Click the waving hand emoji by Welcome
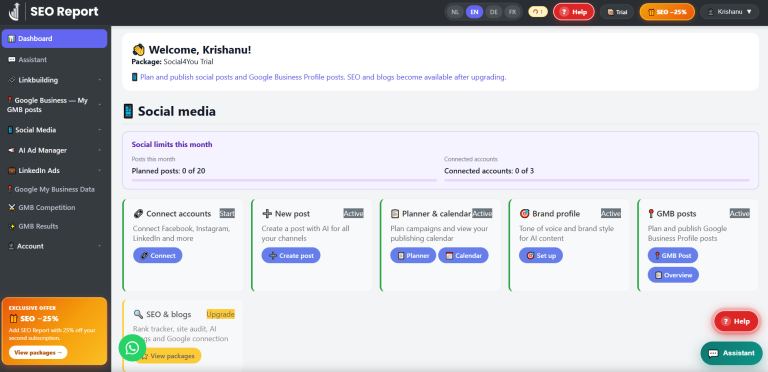The image size is (768, 372). (138, 50)
